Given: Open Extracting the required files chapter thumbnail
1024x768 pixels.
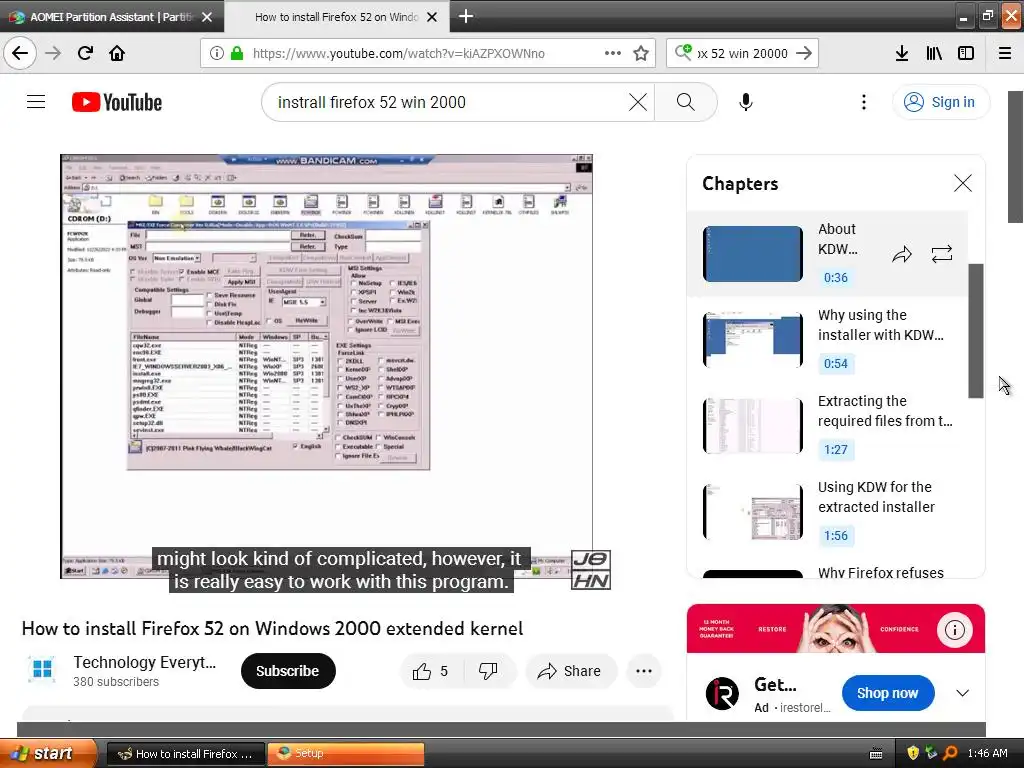Looking at the screenshot, I should pos(752,426).
